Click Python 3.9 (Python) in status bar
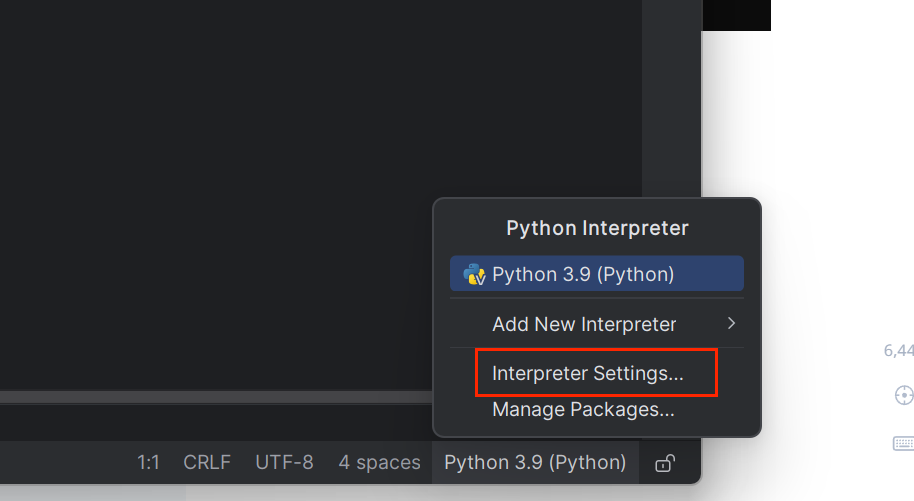Screen dimensions: 914x501 pos(535,462)
